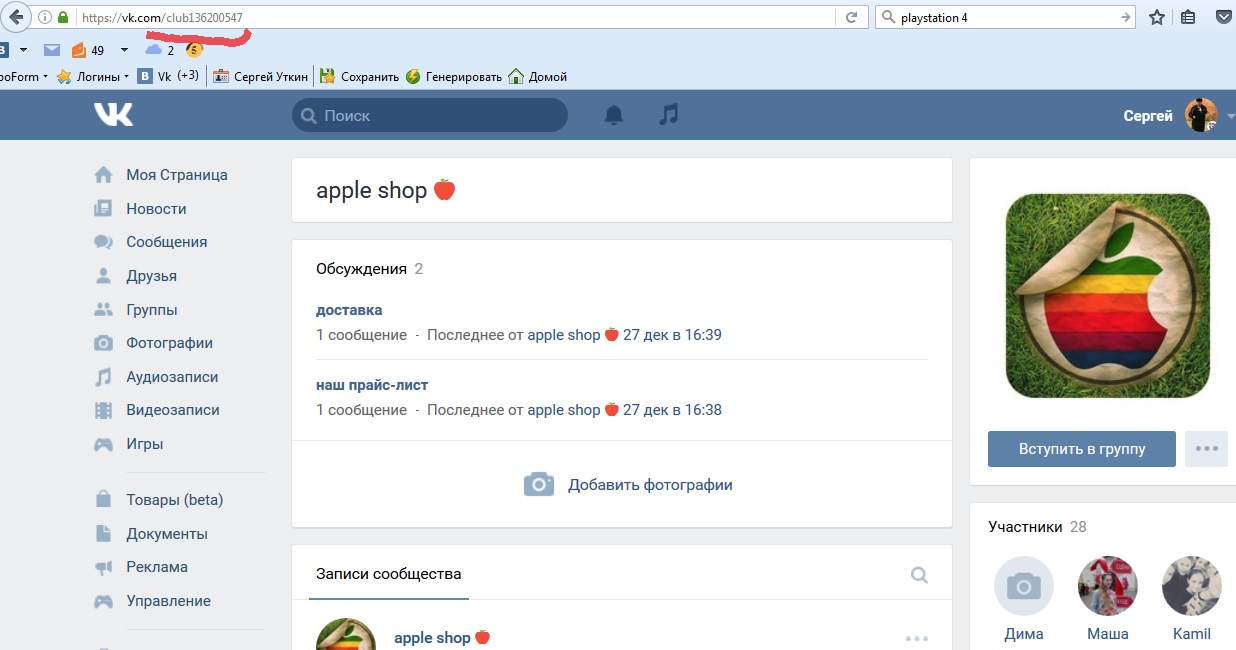
Task: Open the Участники members heading
Action: 1025,527
